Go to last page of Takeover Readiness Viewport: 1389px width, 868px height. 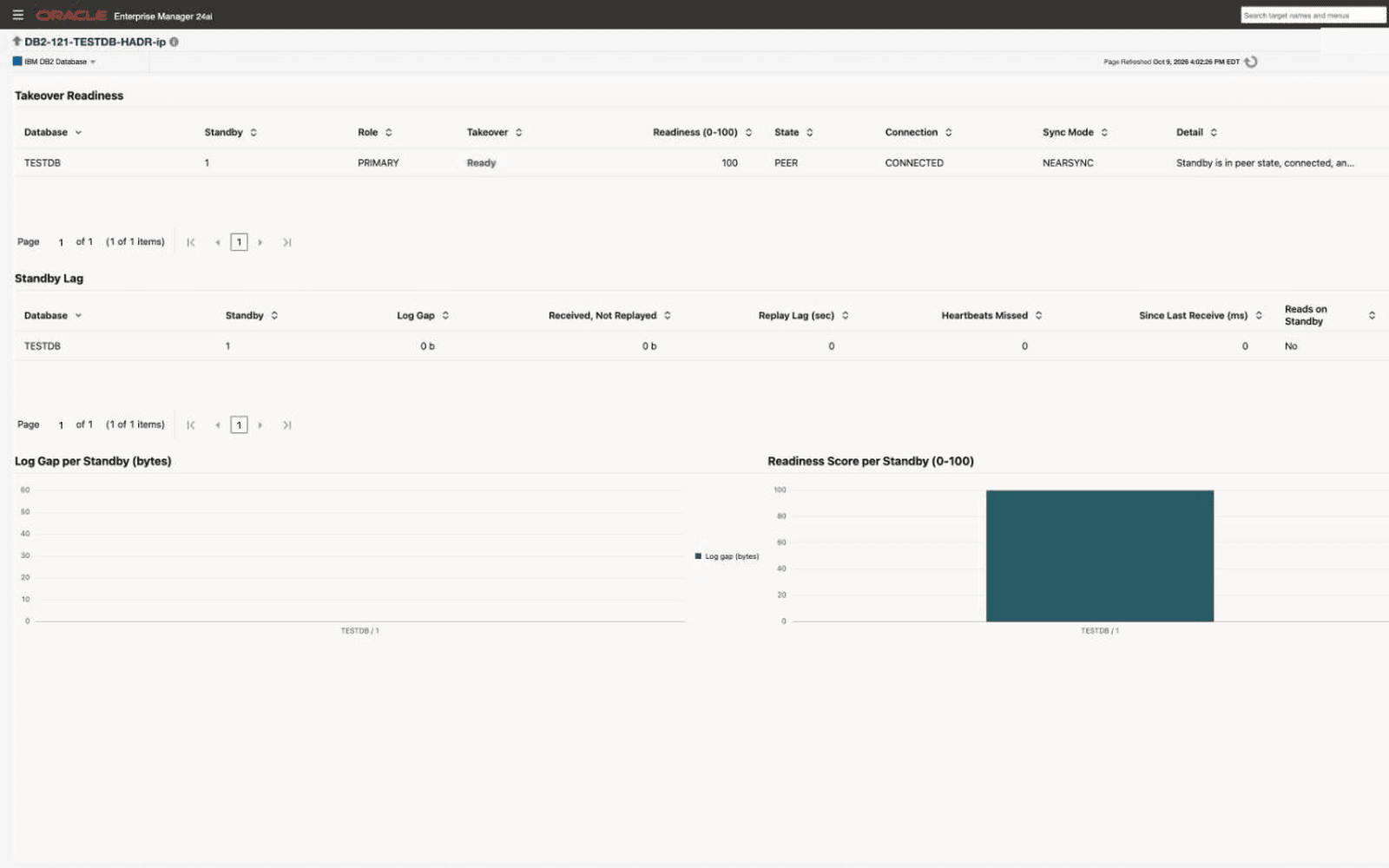[286, 242]
